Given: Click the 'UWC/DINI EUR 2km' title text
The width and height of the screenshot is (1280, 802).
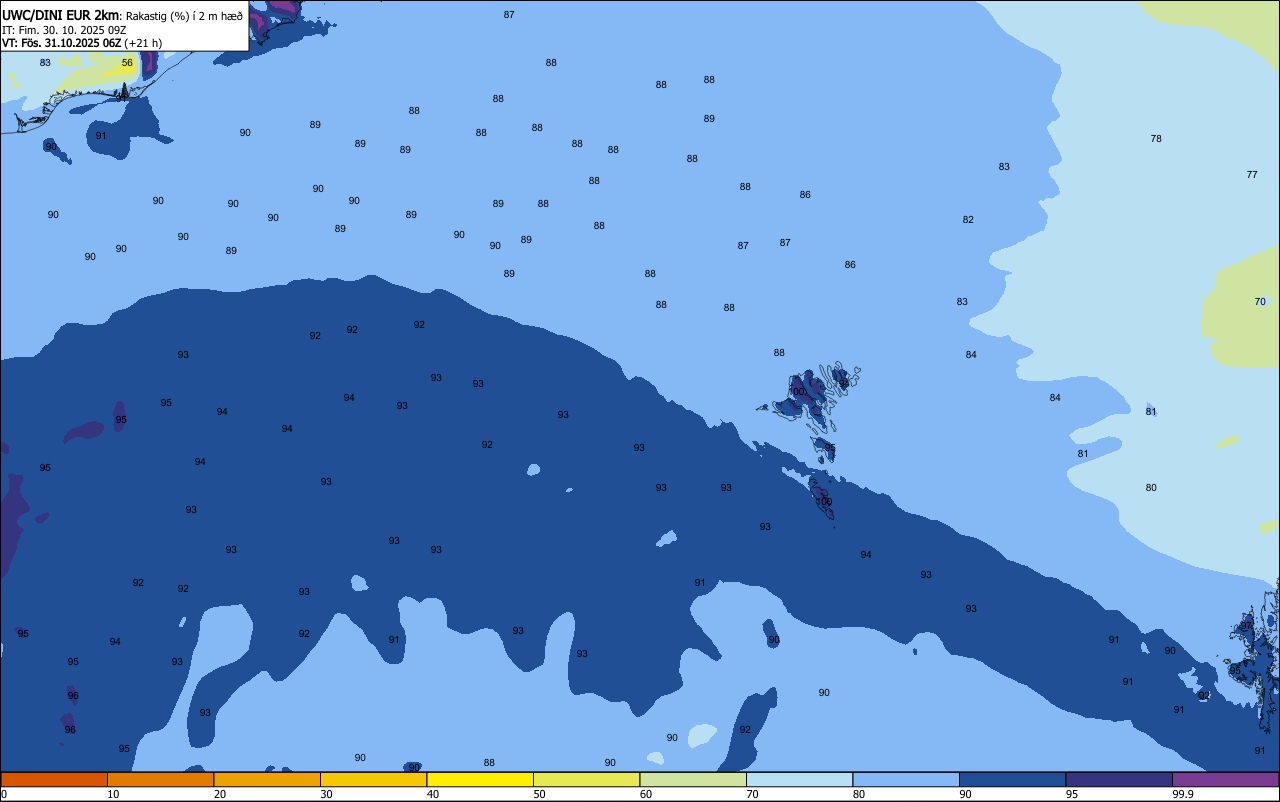Looking at the screenshot, I should click(60, 14).
